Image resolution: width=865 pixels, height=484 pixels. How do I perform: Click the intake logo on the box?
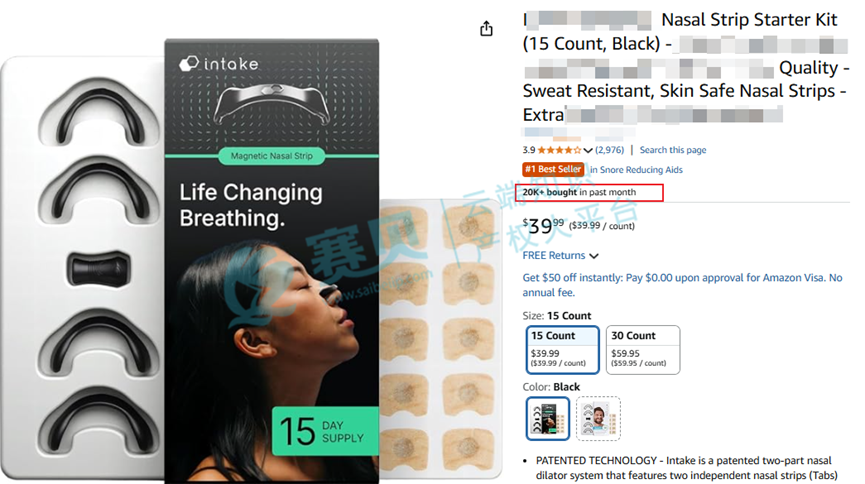coord(219,63)
